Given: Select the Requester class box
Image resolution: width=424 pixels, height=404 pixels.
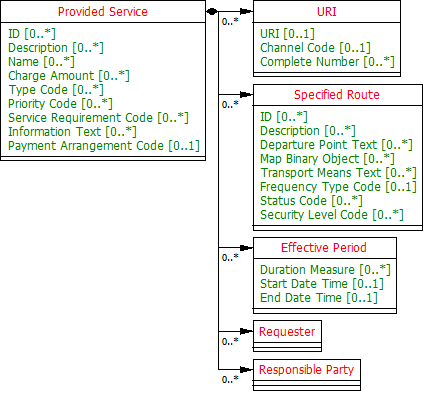Looking at the screenshot, I should pos(287,336).
